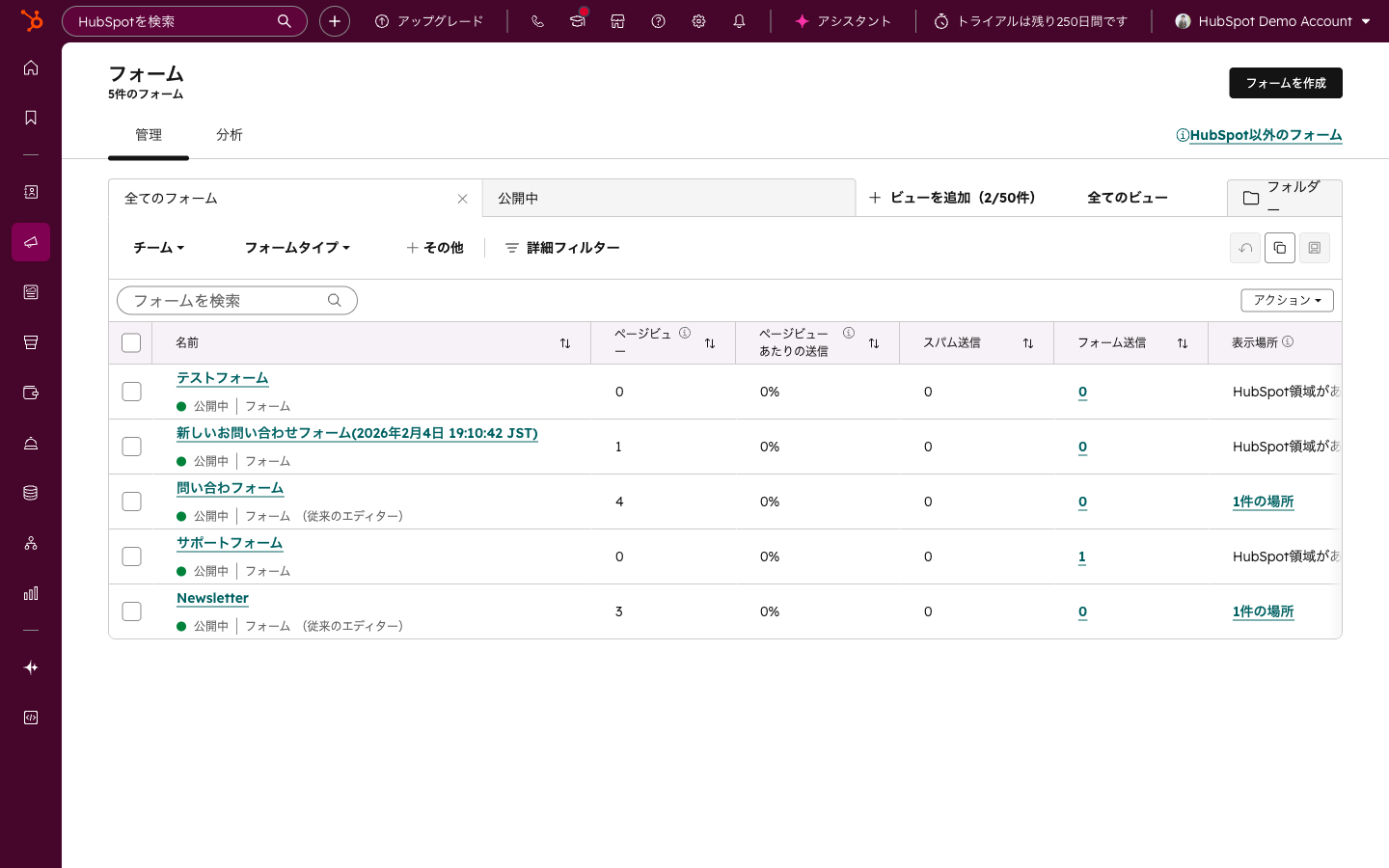Open the reports bar chart icon
This screenshot has height=868, width=1389.
(x=31, y=593)
